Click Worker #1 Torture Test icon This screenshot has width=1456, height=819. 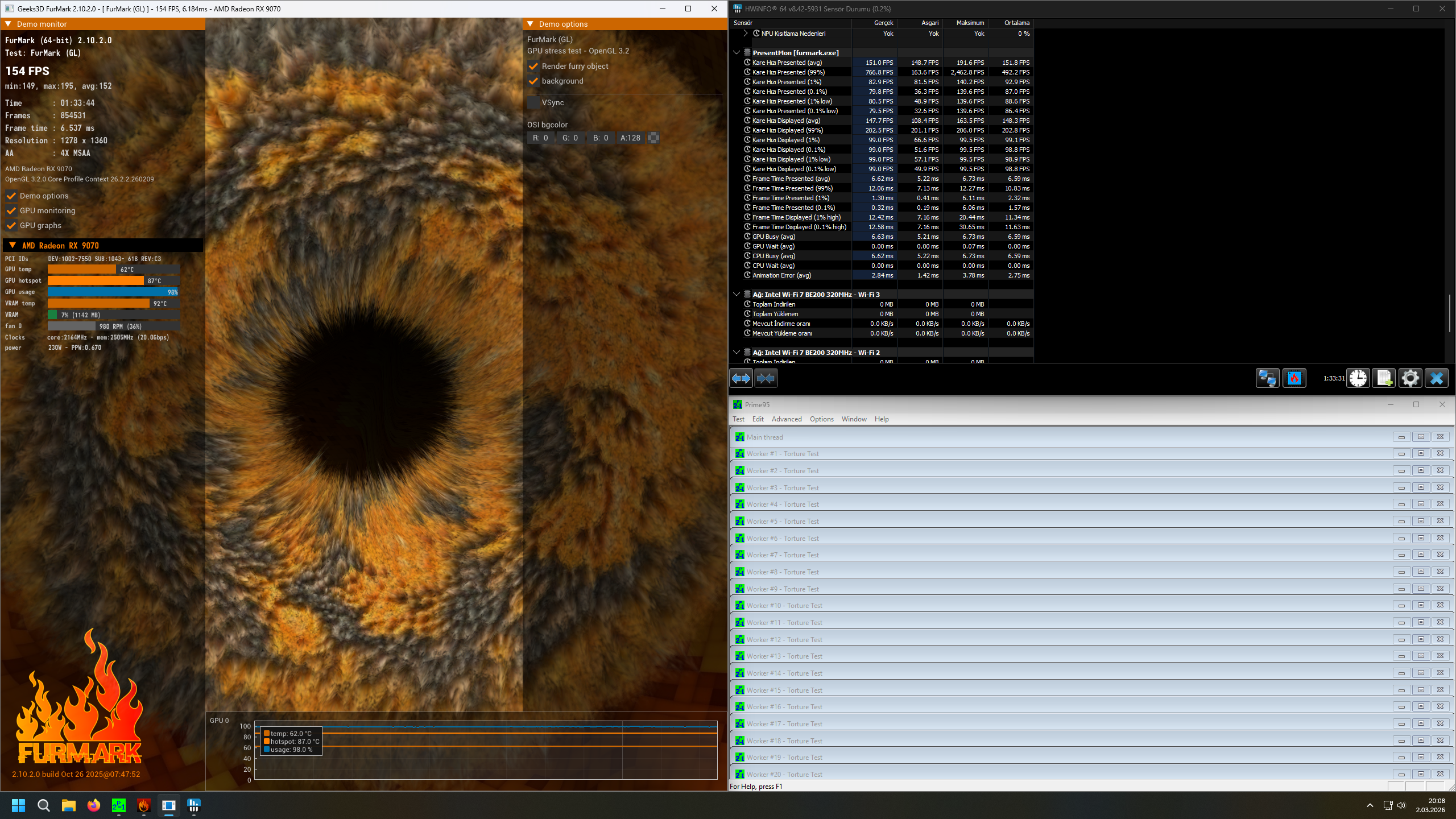(x=739, y=454)
